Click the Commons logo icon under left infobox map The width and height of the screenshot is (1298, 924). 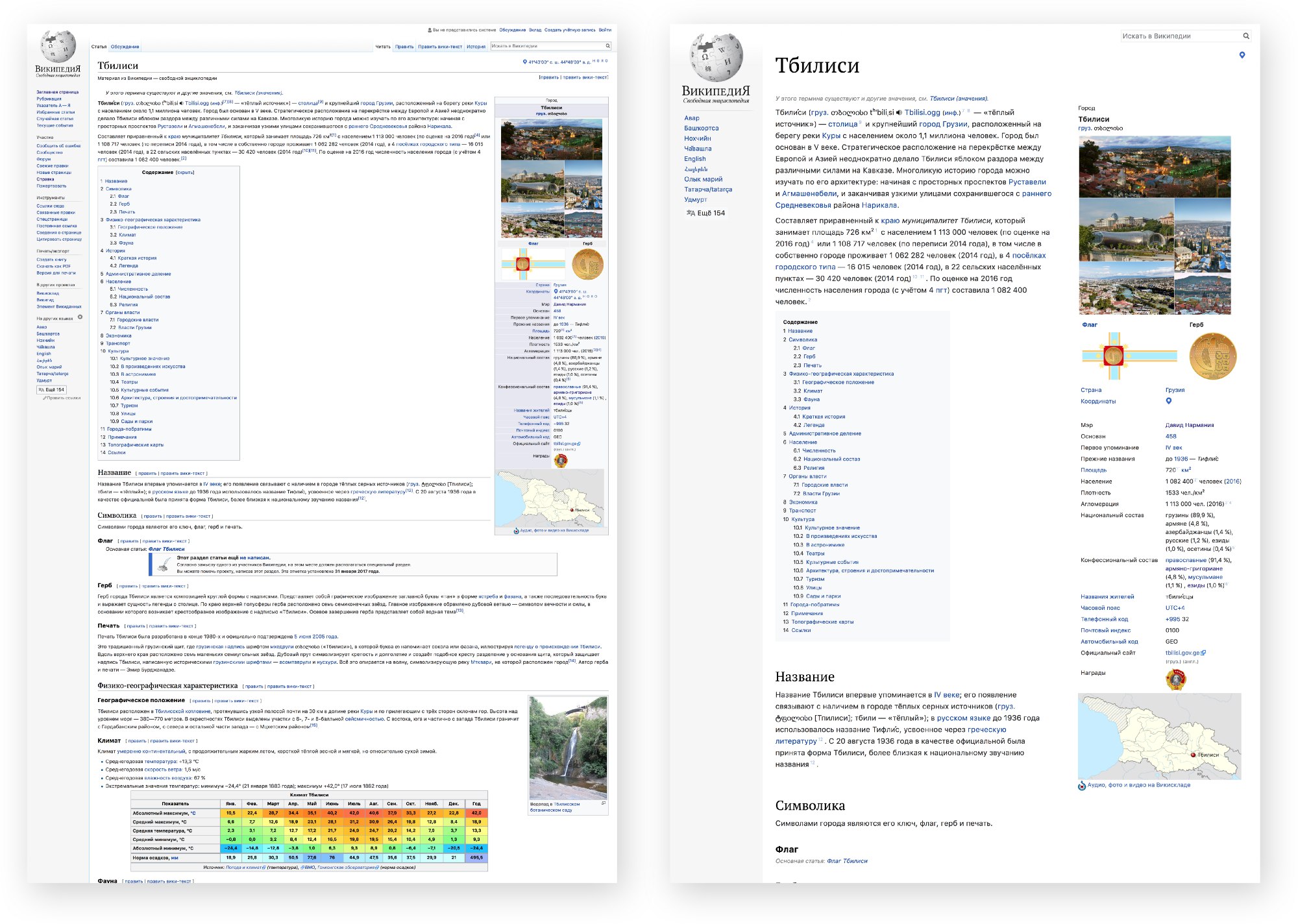517,531
